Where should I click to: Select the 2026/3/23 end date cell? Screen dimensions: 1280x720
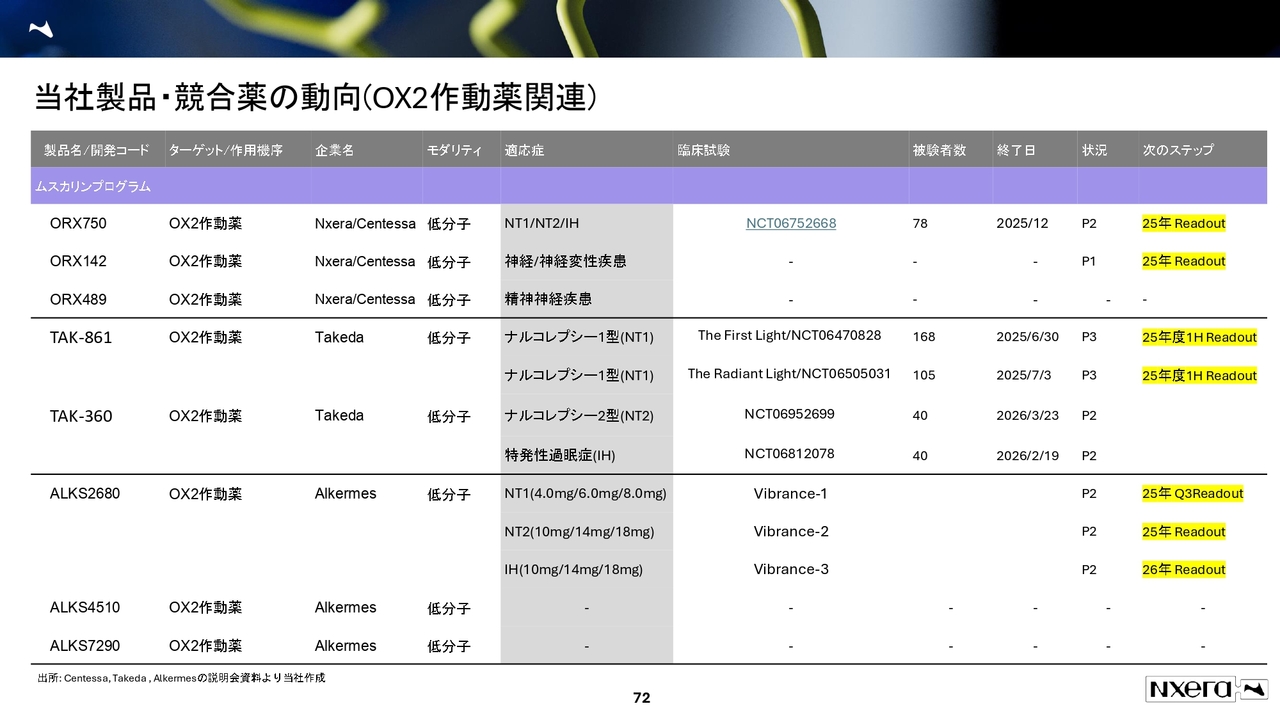click(1028, 416)
